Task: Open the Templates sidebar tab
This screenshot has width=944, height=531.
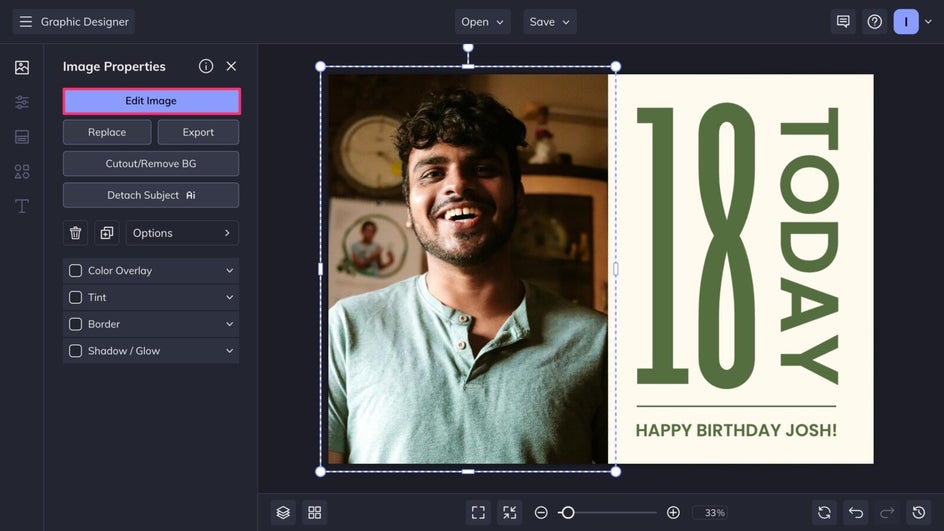Action: point(22,137)
